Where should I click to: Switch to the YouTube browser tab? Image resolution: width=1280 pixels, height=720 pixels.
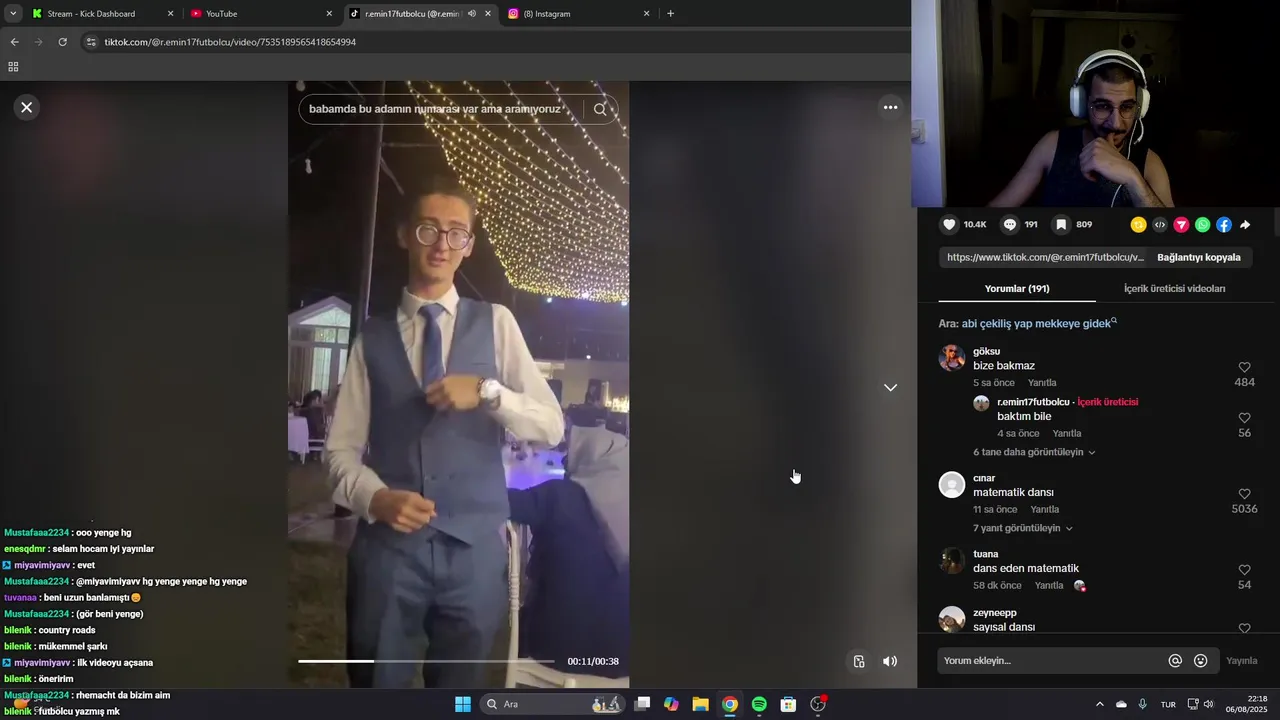[x=261, y=14]
